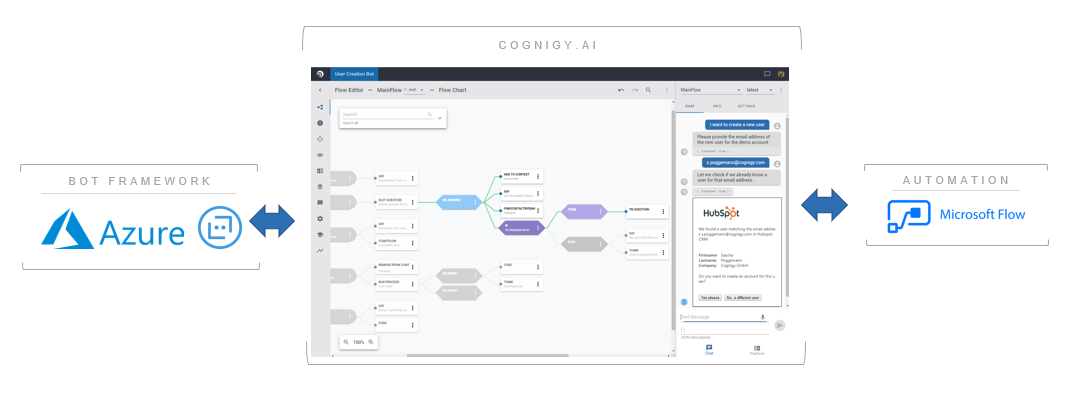Viewport: 1074px width, 401px height.
Task: Click the diamond icon in the sidebar
Action: (320, 138)
